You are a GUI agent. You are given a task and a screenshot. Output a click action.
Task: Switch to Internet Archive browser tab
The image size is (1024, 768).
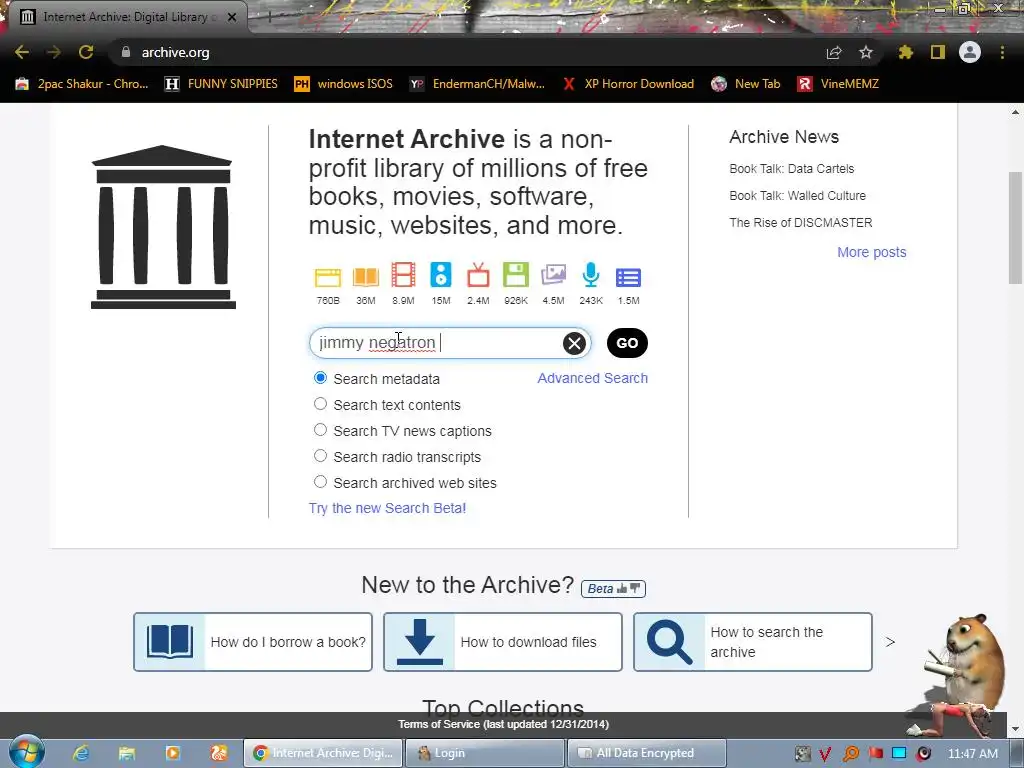tap(127, 17)
